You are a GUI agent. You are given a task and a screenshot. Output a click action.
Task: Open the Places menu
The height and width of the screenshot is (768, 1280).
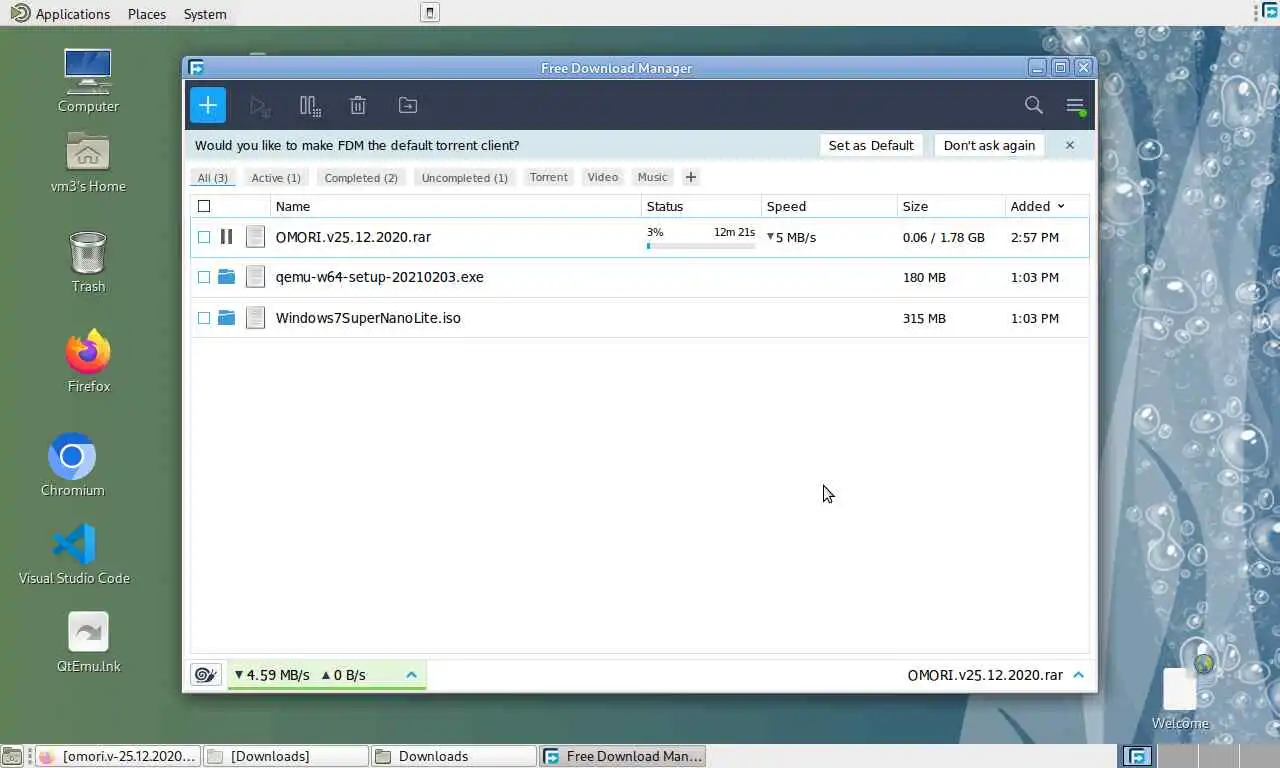147,14
